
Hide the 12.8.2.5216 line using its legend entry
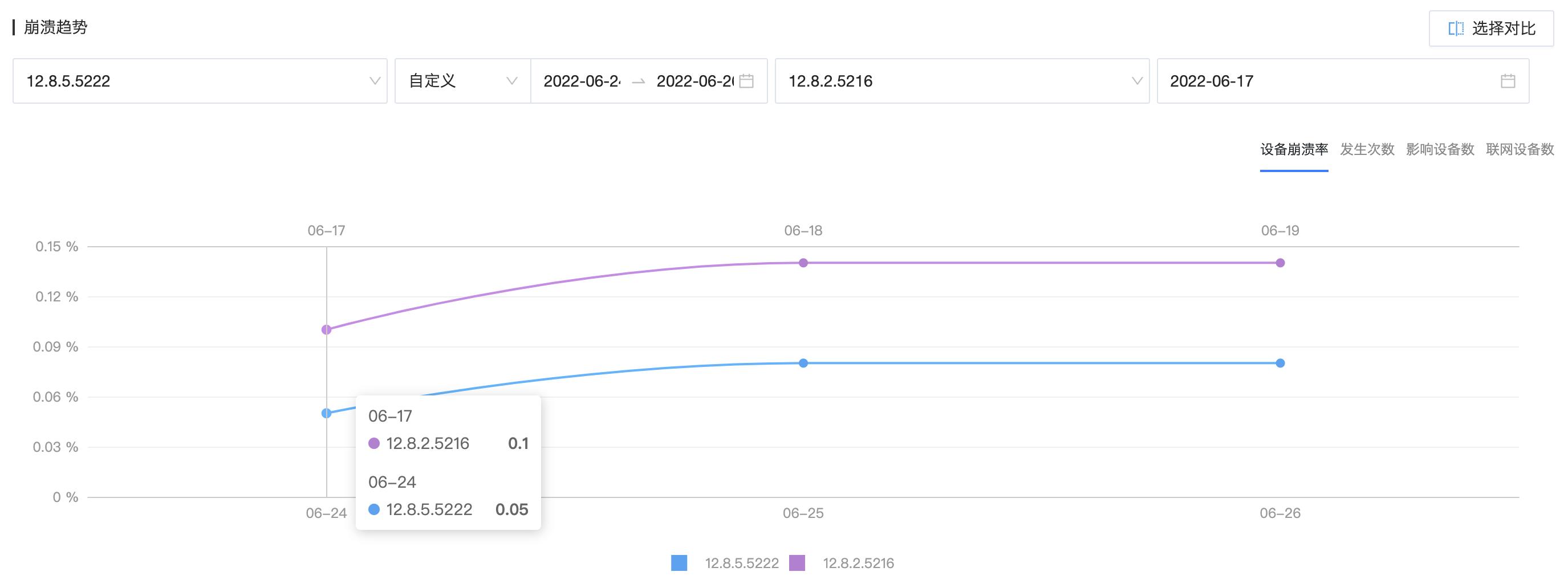coord(858,563)
